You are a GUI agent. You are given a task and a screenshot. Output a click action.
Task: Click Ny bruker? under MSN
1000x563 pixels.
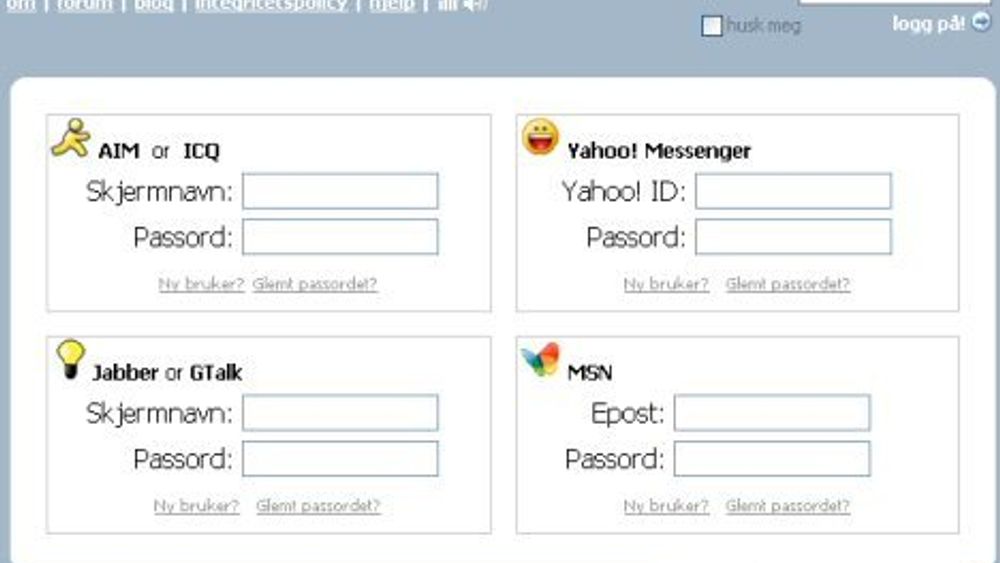coord(666,506)
